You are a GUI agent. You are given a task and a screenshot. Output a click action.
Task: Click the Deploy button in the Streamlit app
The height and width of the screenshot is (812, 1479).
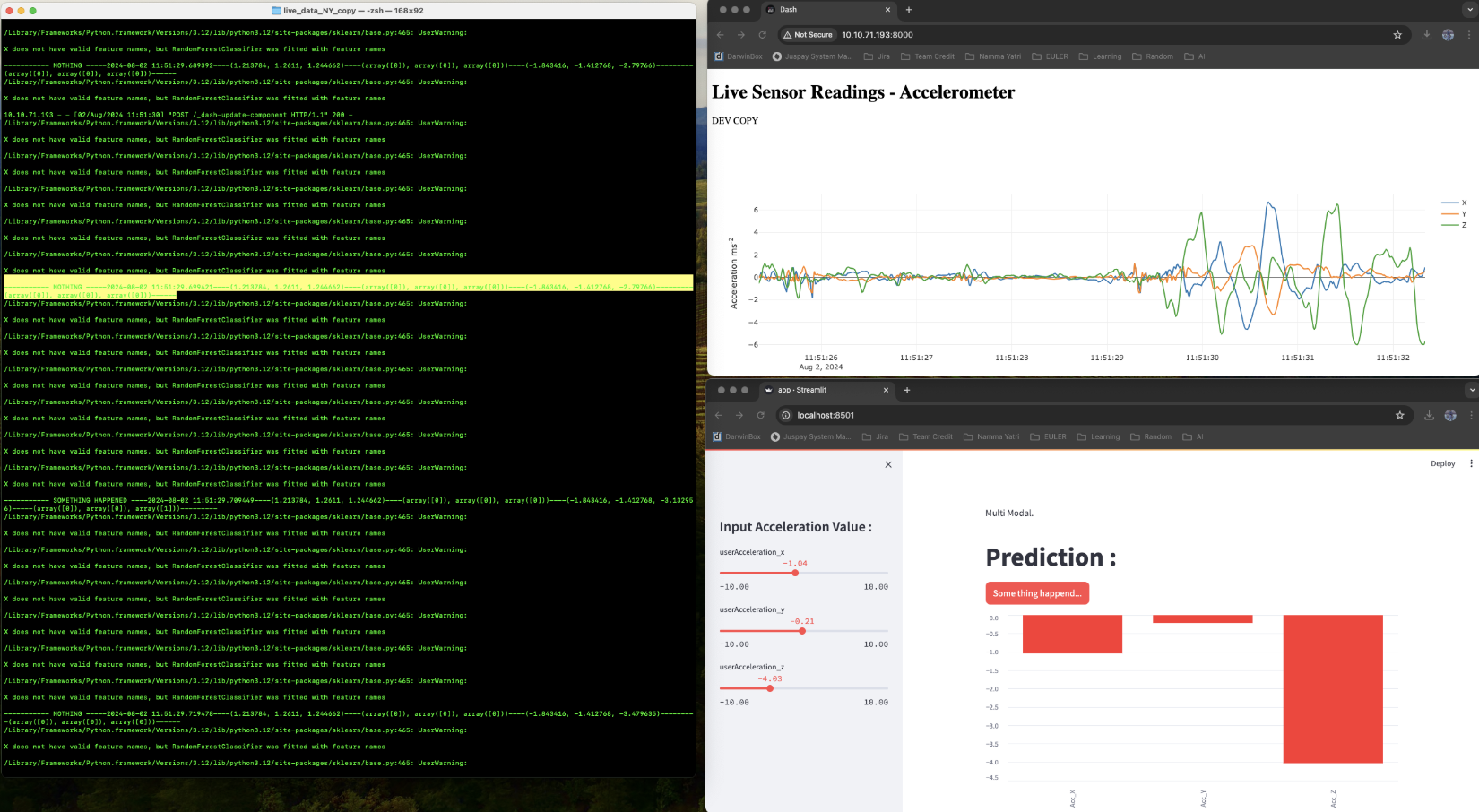coord(1443,463)
